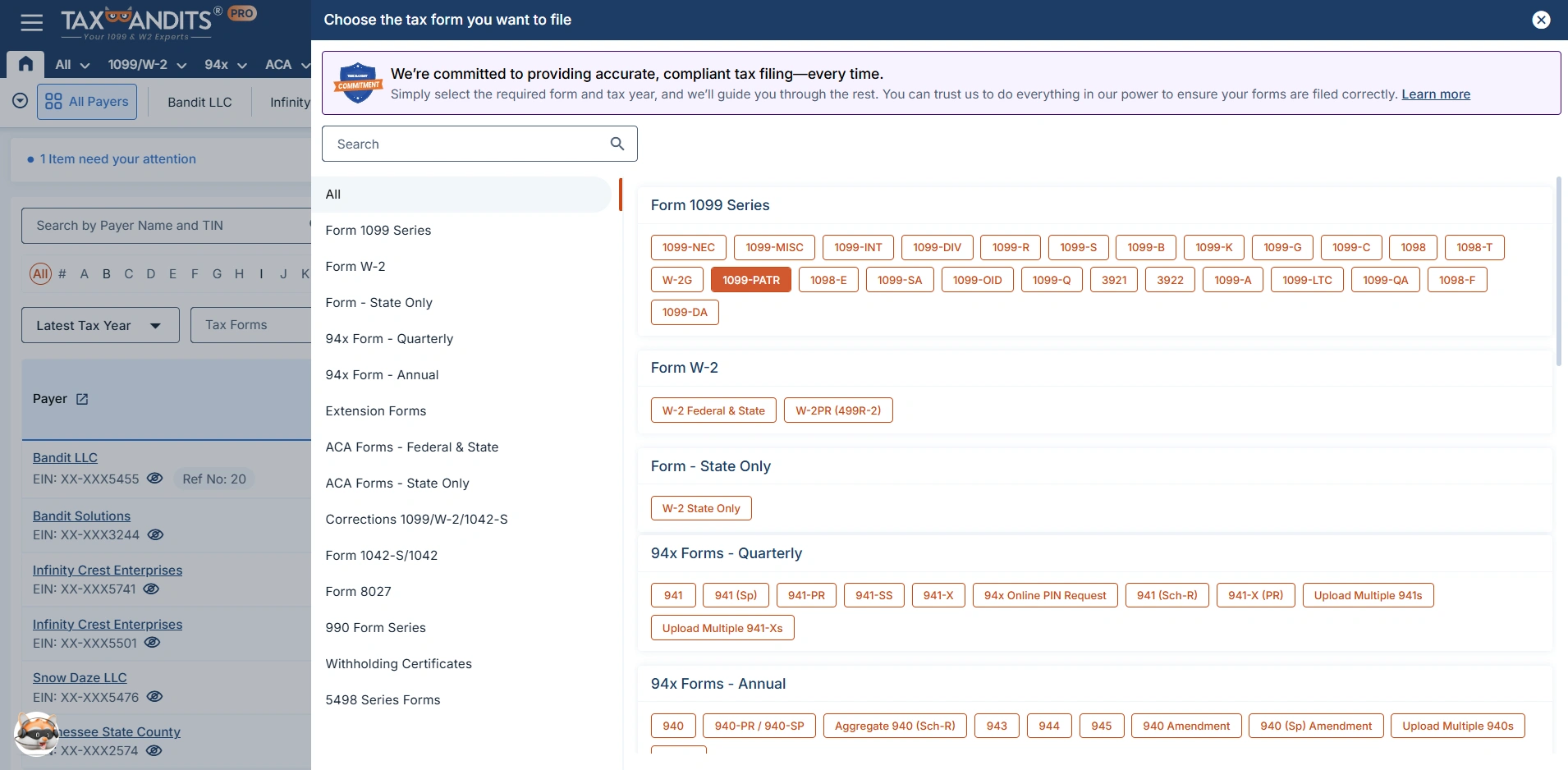Open the 1099/W-2 navigation dropdown
Viewport: 1568px width, 770px height.
click(x=147, y=65)
